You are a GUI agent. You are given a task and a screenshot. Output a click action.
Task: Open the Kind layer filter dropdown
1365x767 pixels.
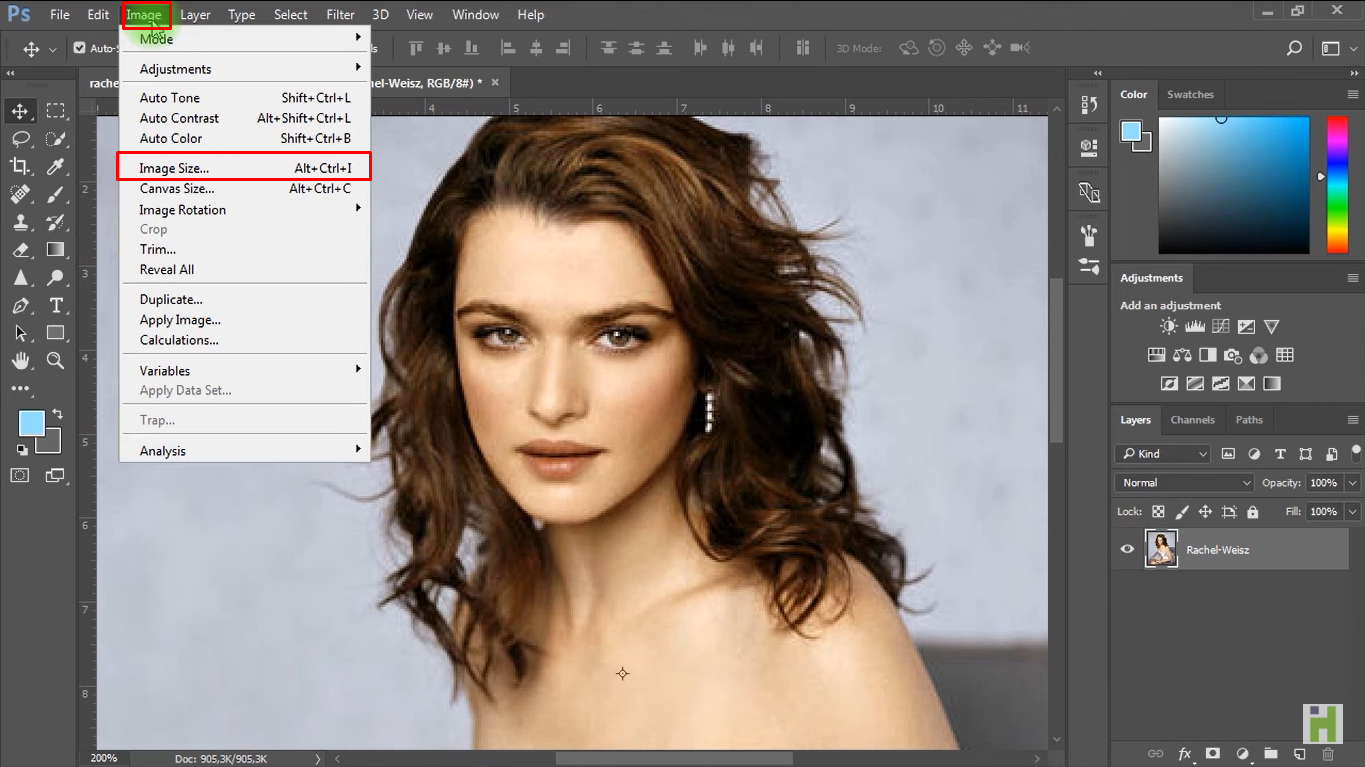tap(1164, 454)
